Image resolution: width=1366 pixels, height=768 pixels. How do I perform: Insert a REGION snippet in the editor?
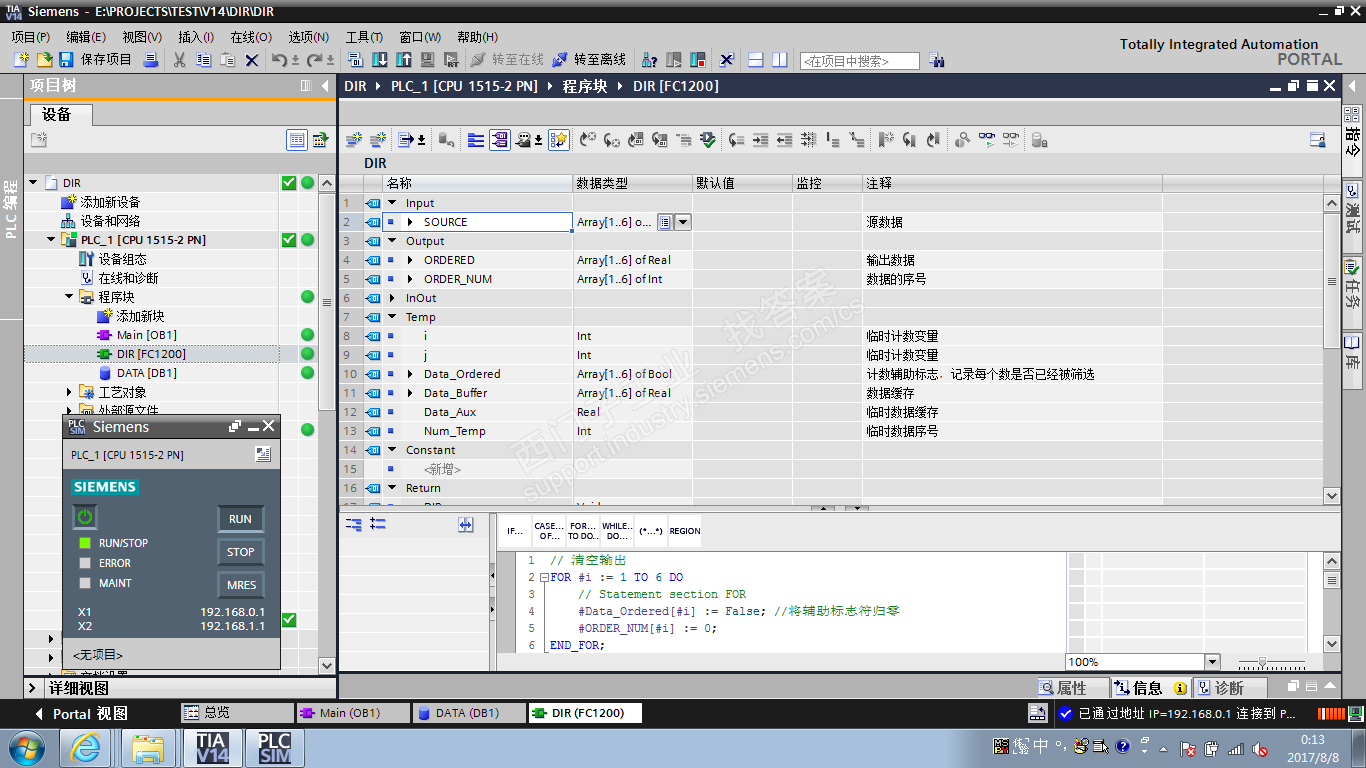pyautogui.click(x=685, y=531)
